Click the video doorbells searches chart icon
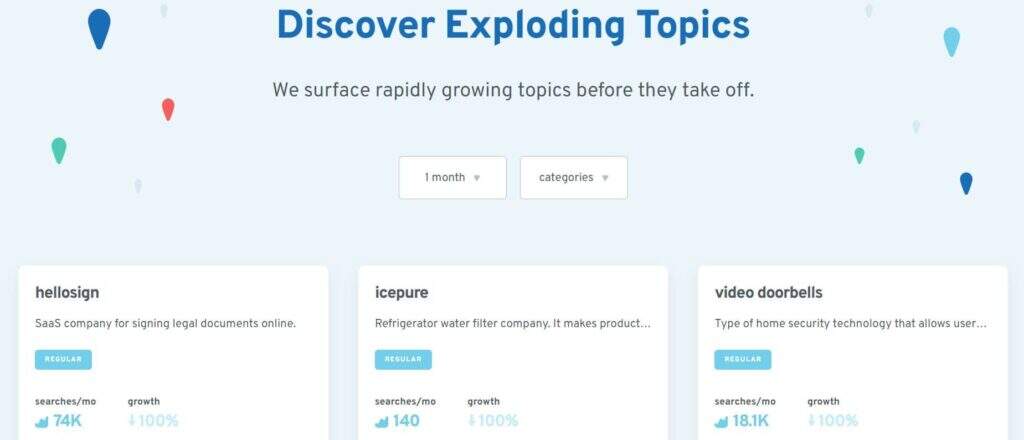This screenshot has height=440, width=1024. (x=722, y=422)
